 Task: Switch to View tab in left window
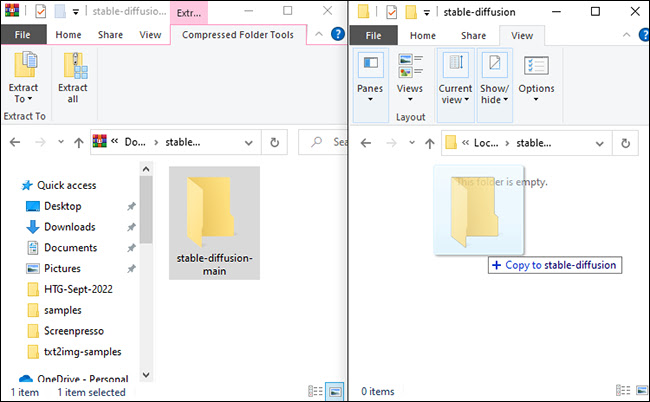[150, 35]
